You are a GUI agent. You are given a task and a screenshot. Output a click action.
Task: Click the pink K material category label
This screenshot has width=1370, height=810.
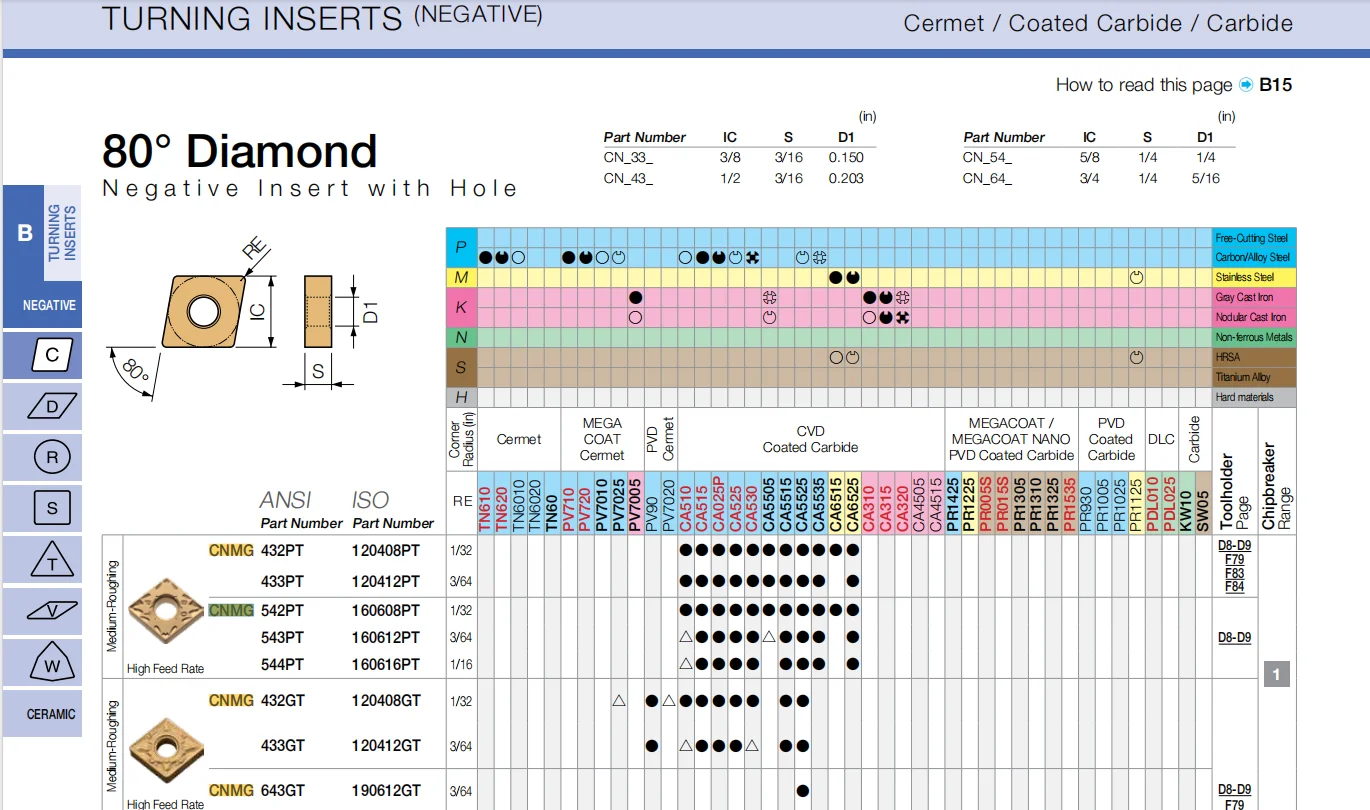[x=461, y=307]
